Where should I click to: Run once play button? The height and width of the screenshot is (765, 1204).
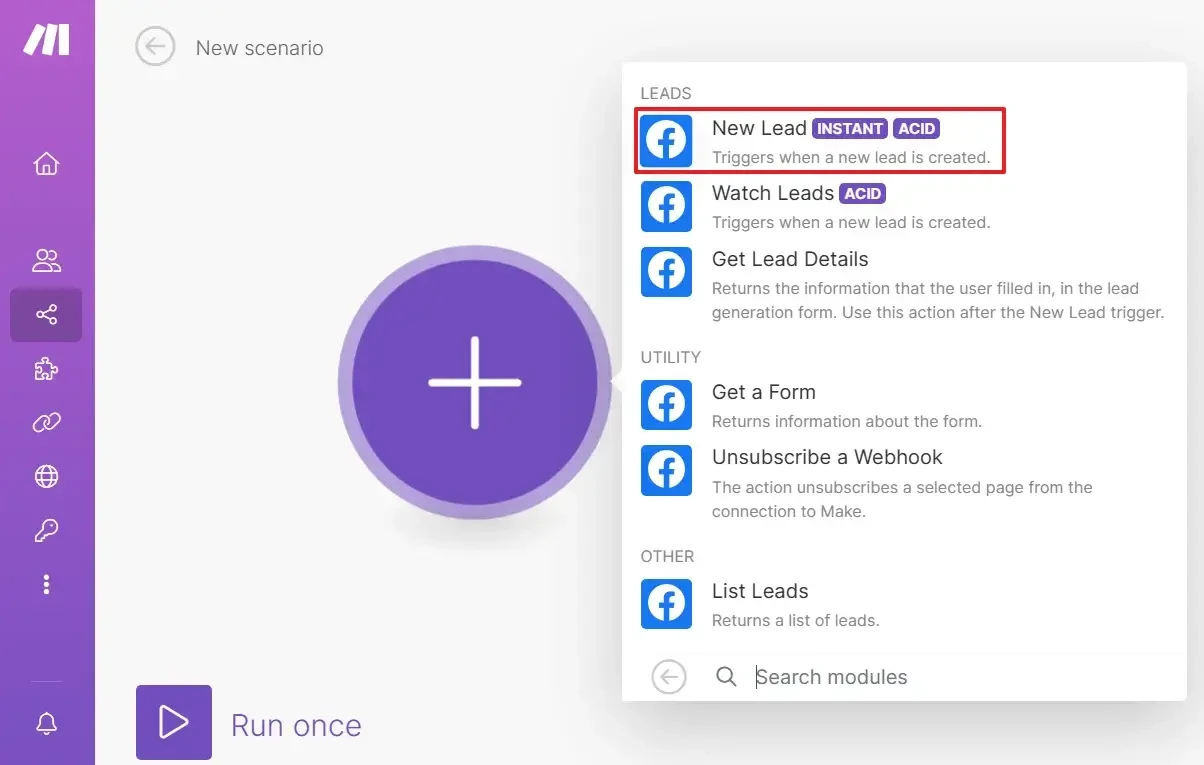coord(174,722)
